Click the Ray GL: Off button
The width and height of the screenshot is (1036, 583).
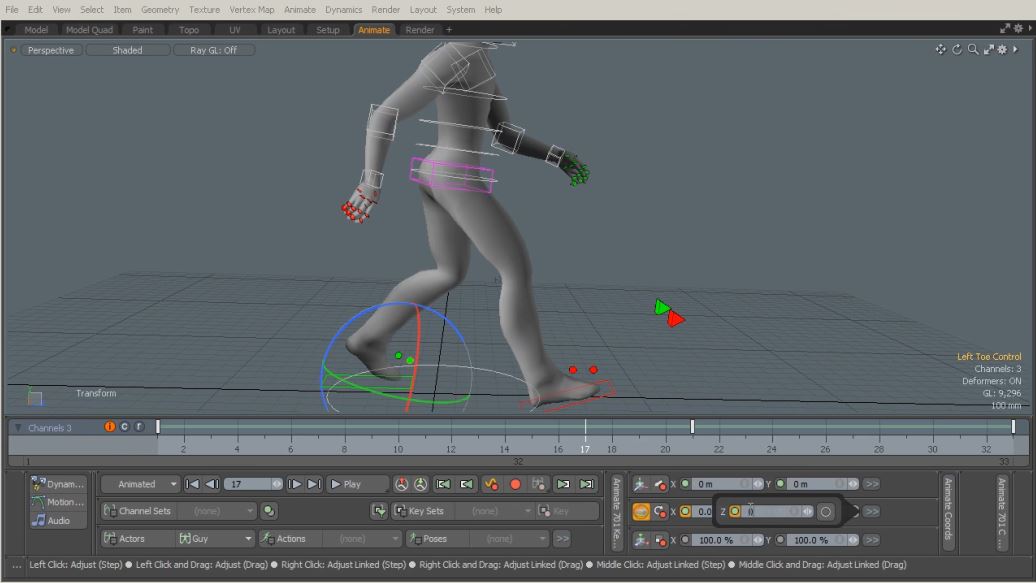(213, 50)
